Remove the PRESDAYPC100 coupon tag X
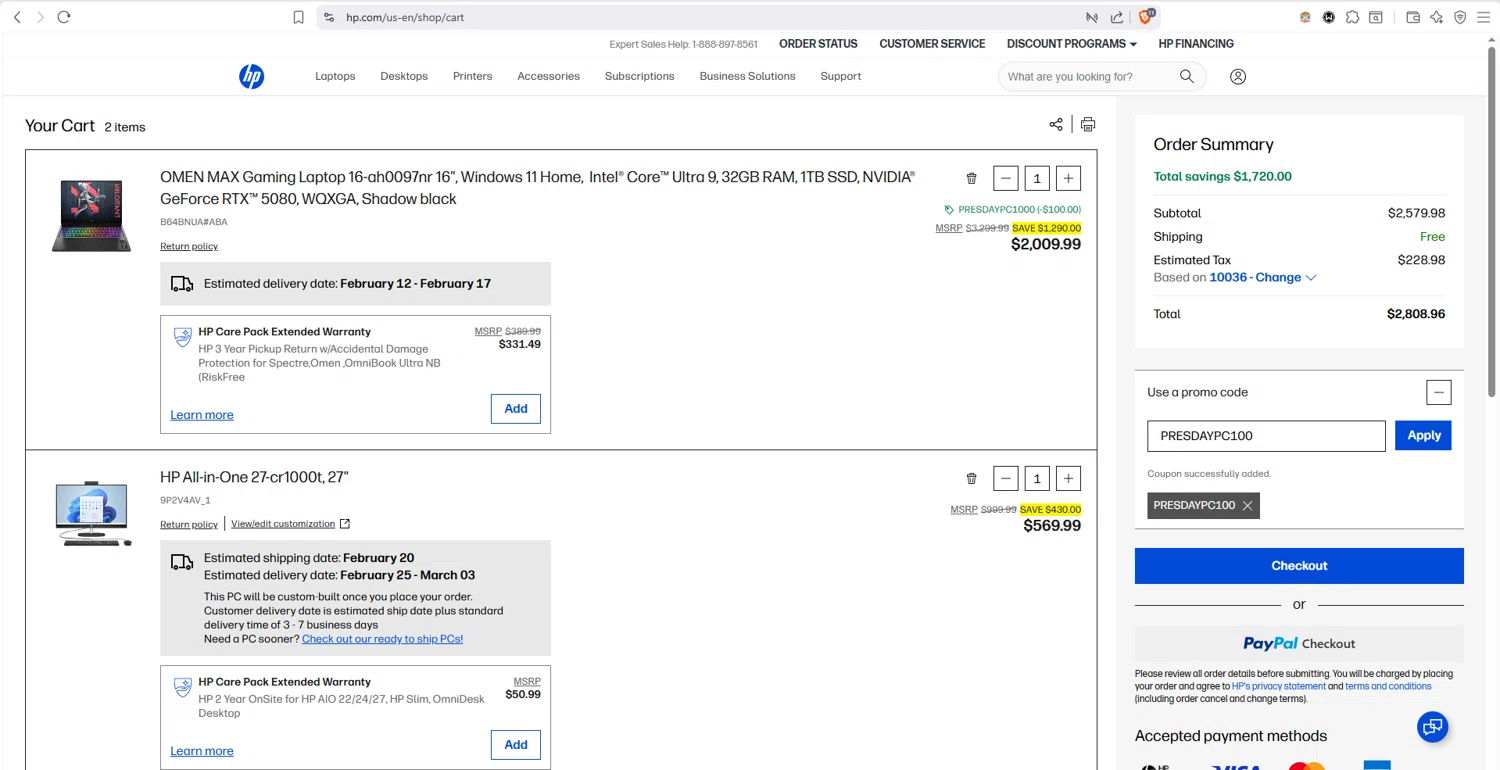Viewport: 1500px width, 770px height. pos(1247,505)
